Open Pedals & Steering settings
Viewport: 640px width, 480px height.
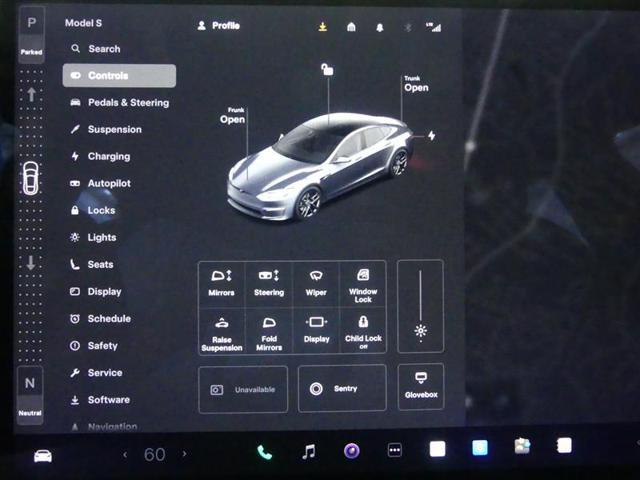[119, 102]
